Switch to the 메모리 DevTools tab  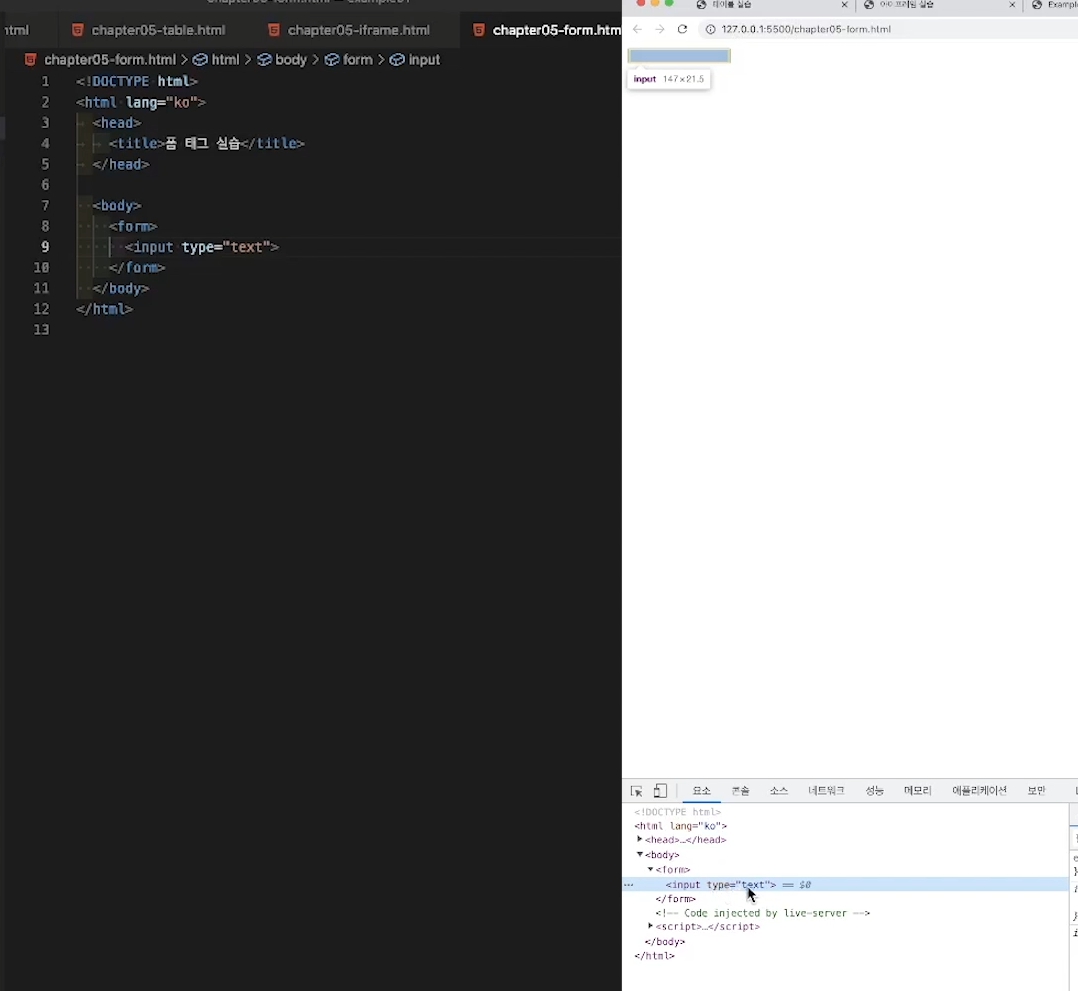(x=918, y=791)
